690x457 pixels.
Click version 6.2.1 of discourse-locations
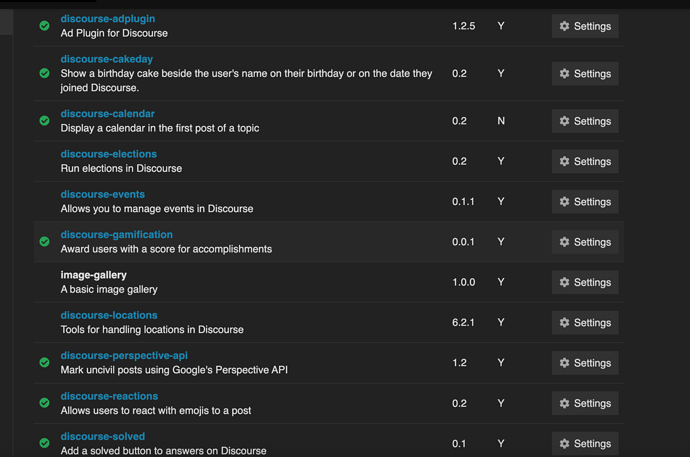point(463,322)
